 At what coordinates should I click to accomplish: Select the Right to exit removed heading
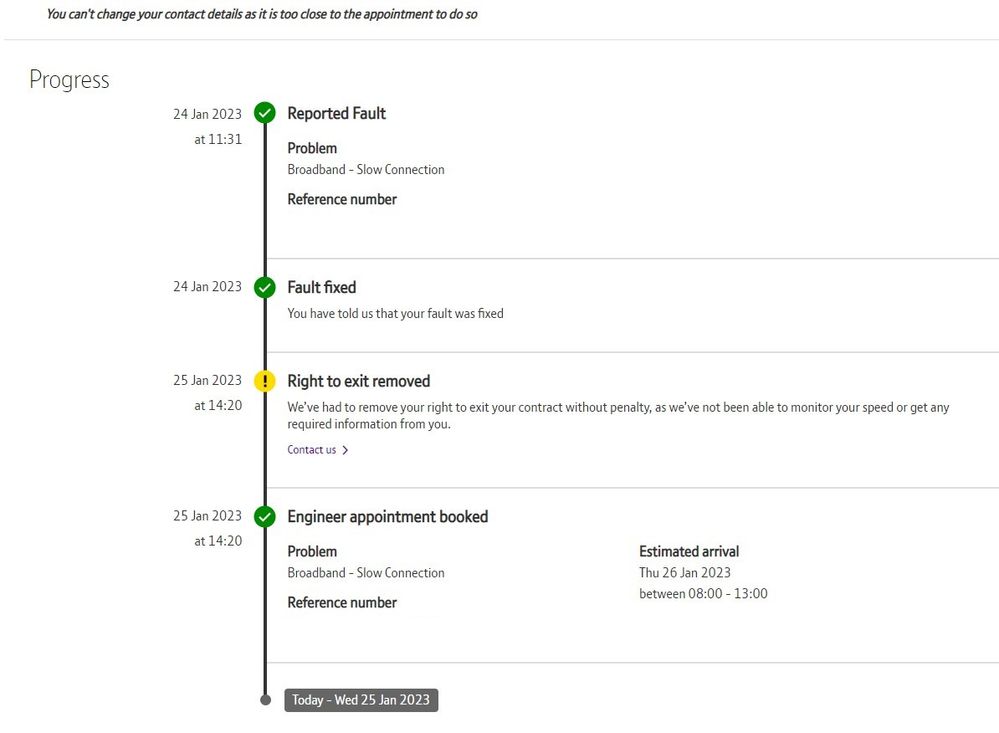point(358,381)
